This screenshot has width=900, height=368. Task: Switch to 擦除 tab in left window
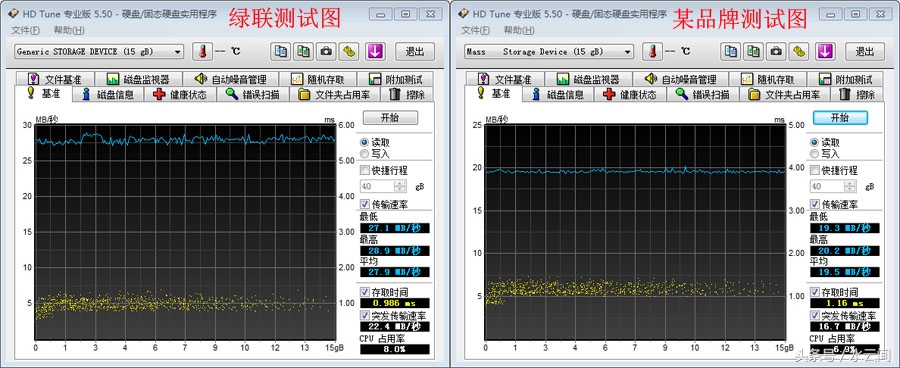[407, 95]
